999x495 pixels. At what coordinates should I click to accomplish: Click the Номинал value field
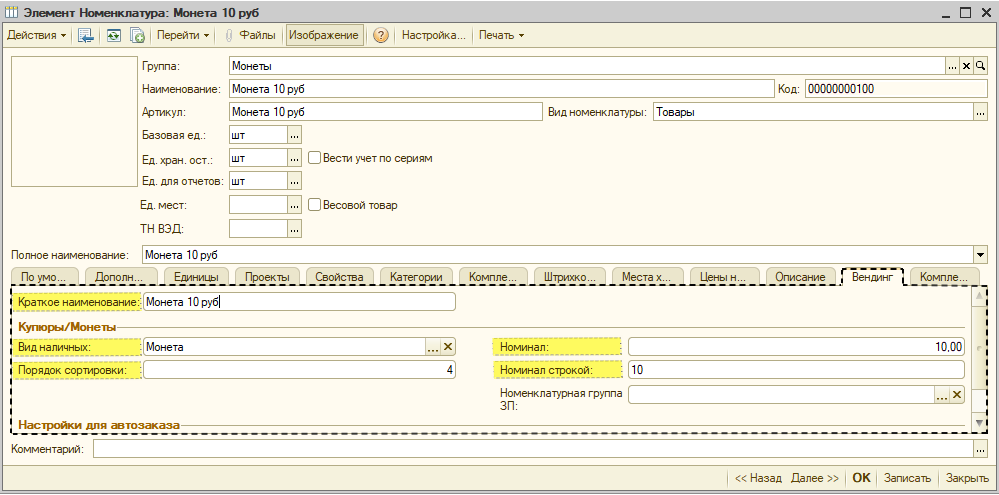(x=796, y=347)
